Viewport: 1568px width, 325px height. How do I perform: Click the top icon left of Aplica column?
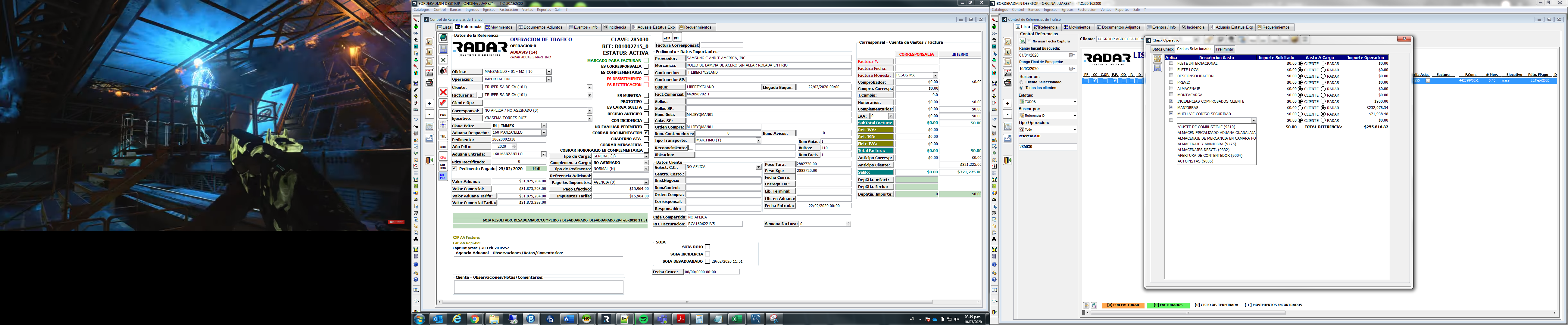(1157, 59)
